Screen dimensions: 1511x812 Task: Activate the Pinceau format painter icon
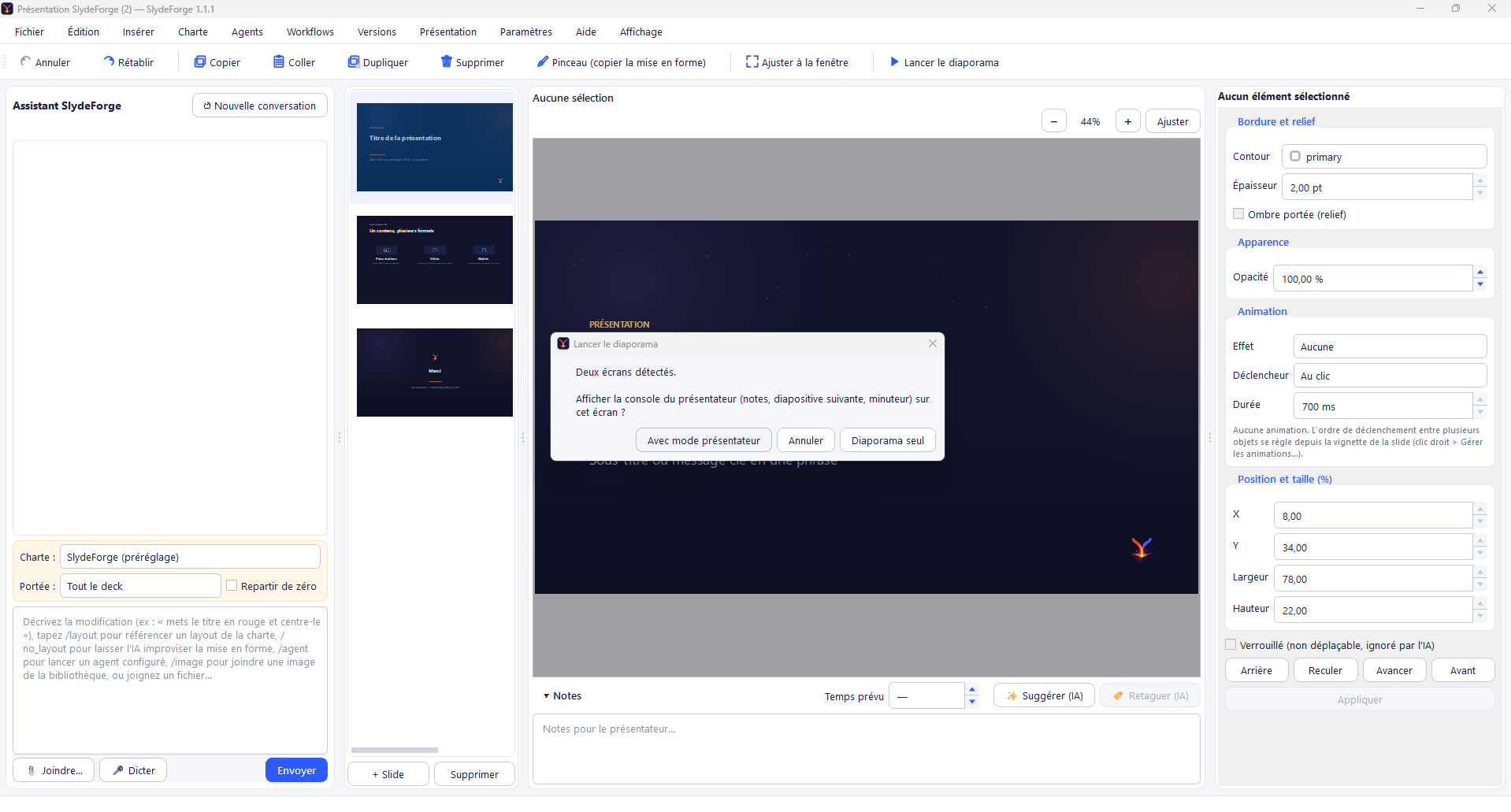543,61
